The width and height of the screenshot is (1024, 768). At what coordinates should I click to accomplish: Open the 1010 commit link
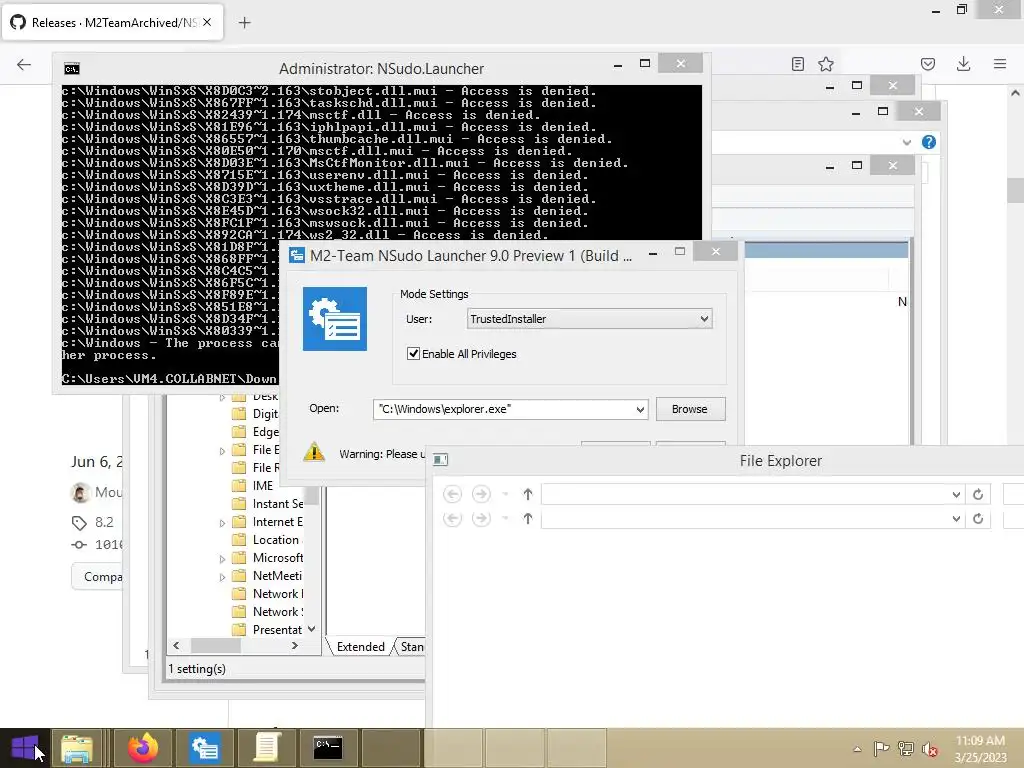tap(108, 545)
